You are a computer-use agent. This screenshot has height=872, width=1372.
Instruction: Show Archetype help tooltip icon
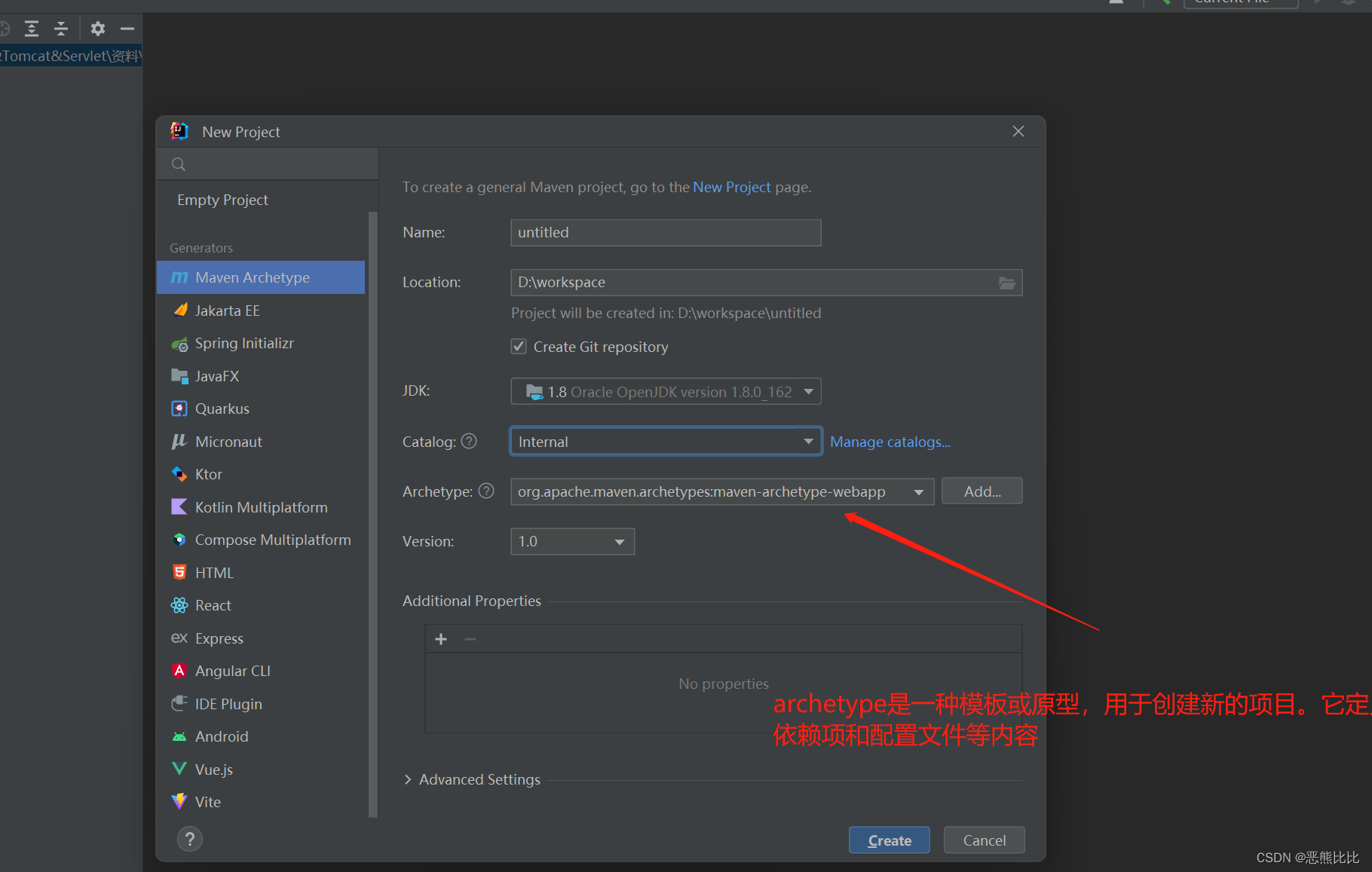pos(486,491)
